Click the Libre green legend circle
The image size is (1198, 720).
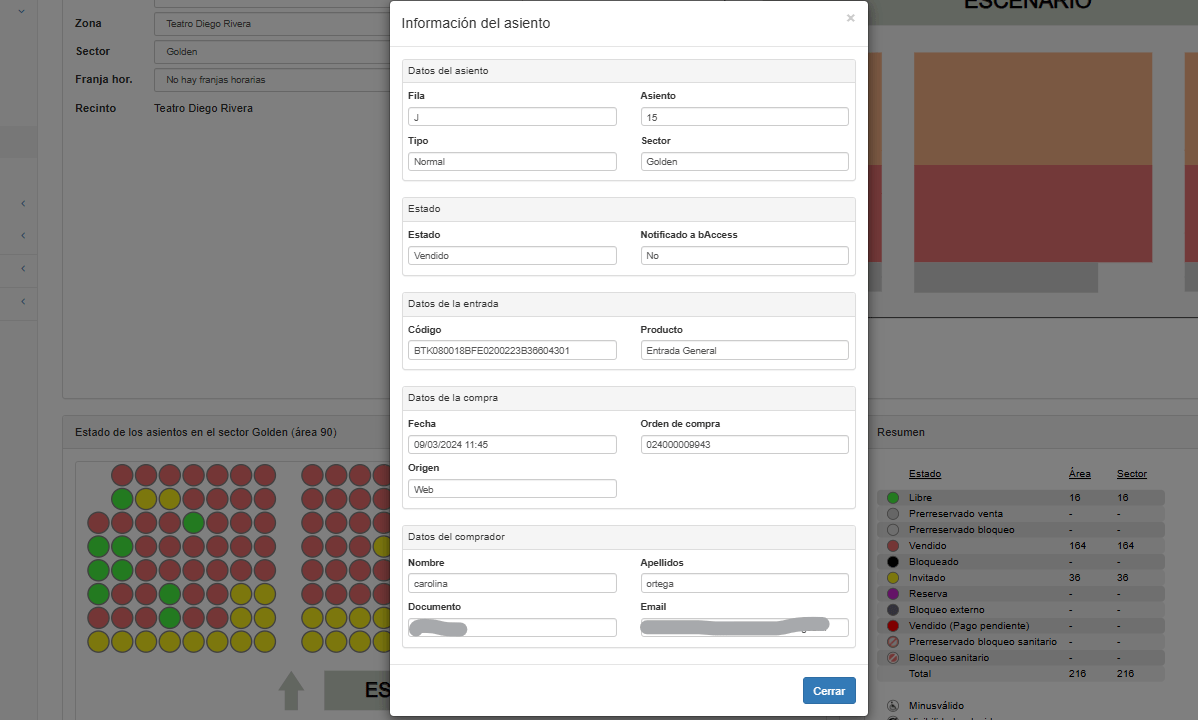pyautogui.click(x=892, y=498)
